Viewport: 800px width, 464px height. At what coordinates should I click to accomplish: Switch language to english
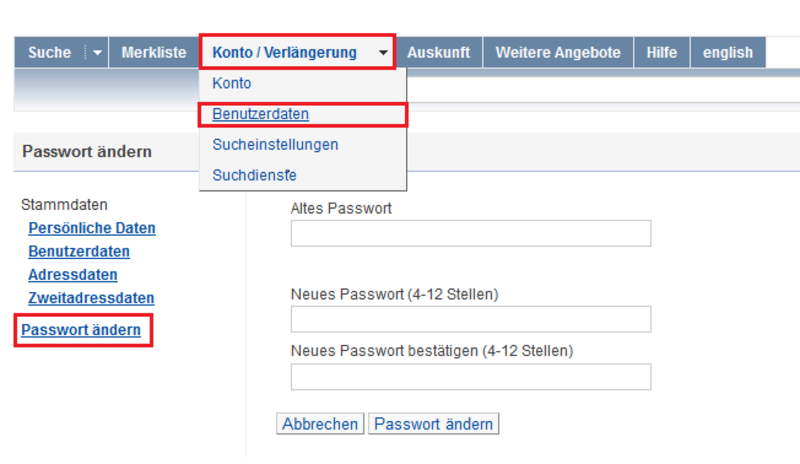[x=727, y=53]
